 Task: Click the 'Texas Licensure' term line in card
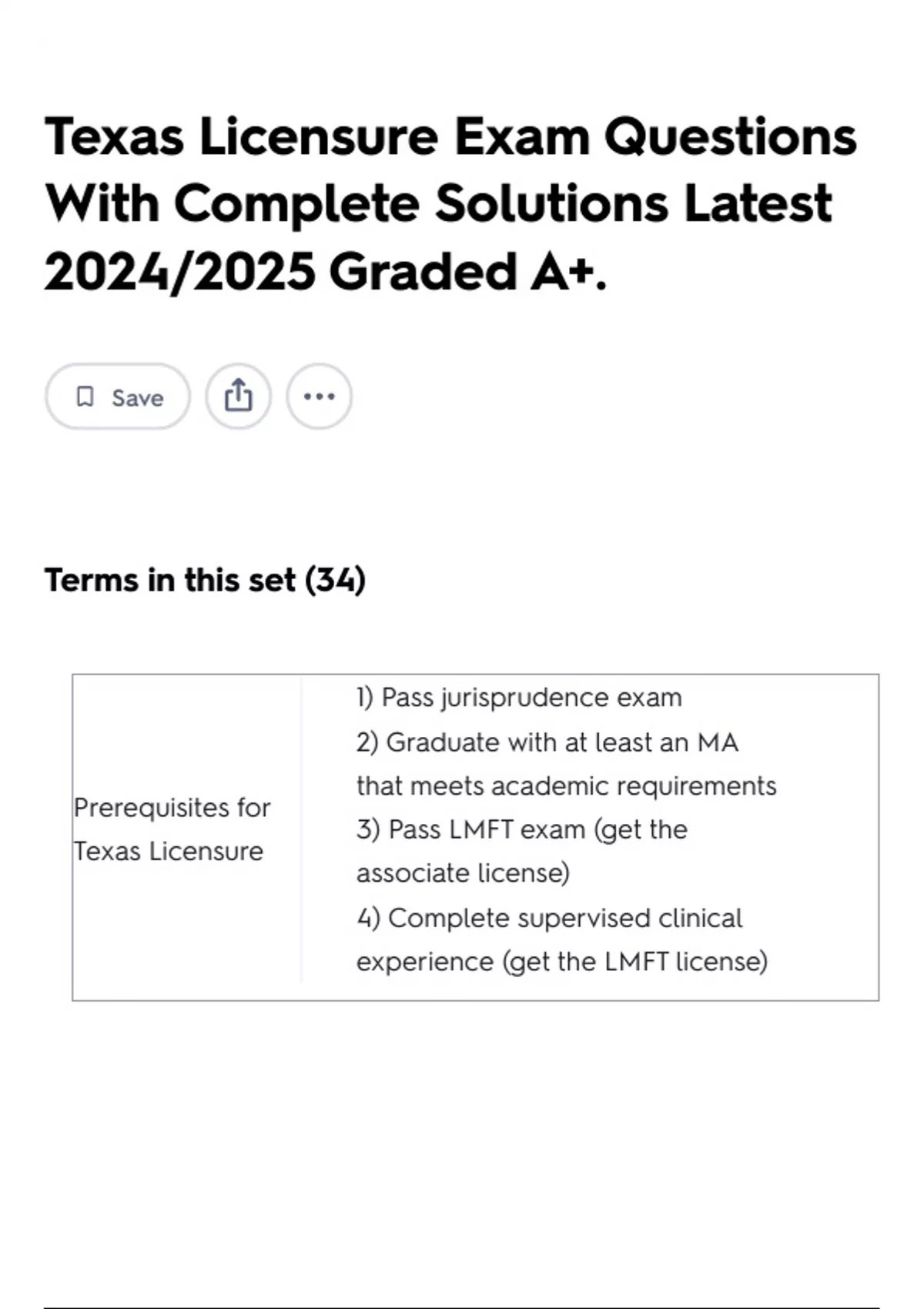click(169, 852)
